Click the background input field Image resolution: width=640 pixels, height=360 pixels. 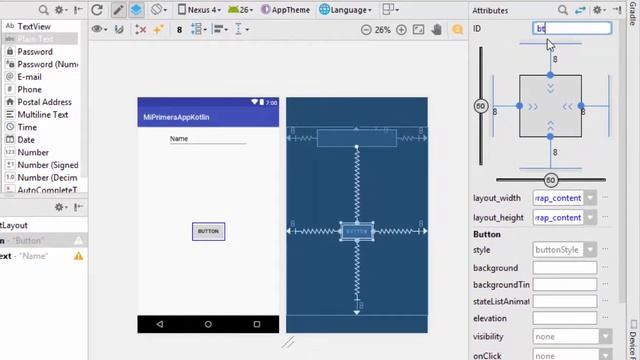pos(565,268)
